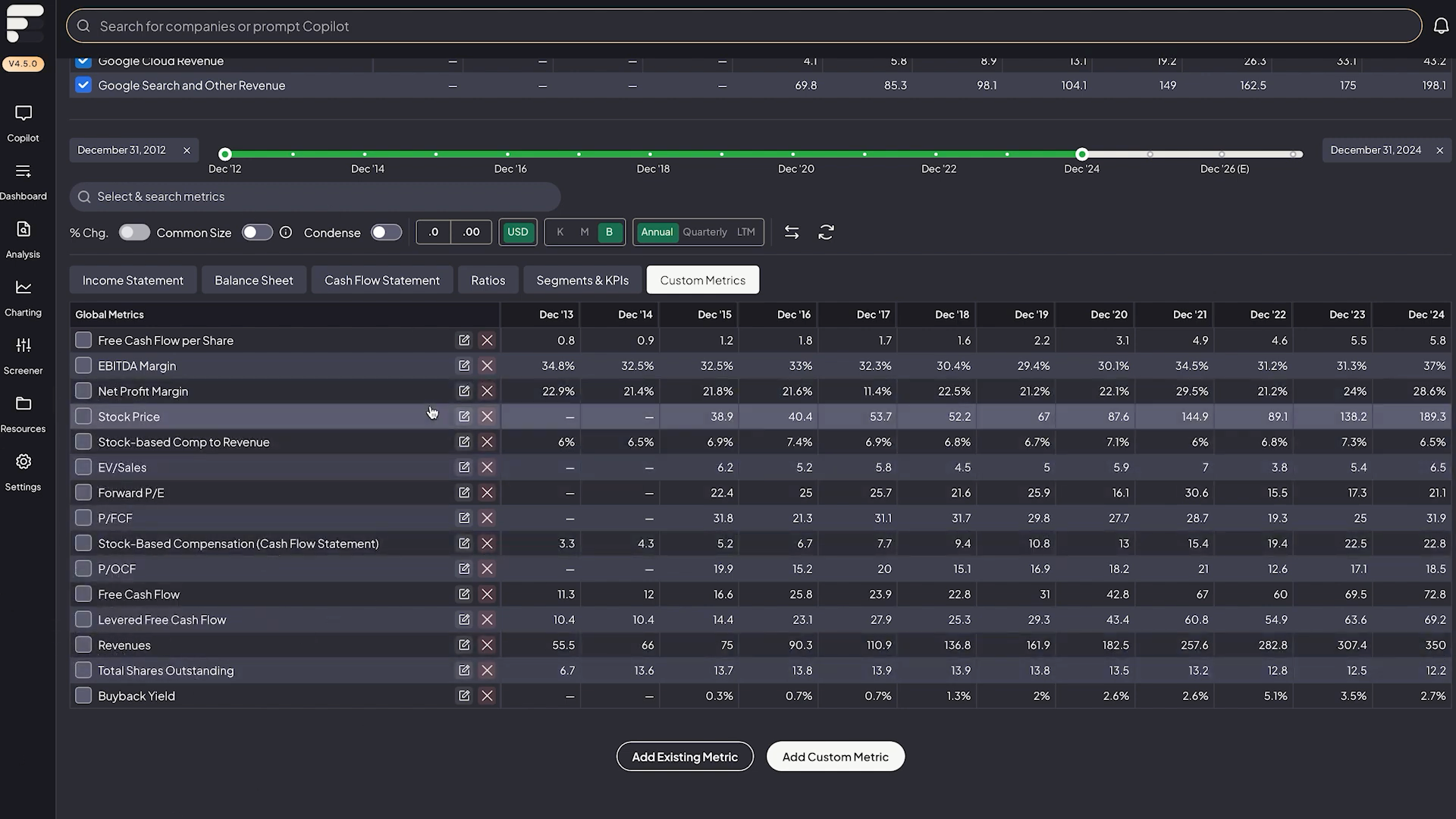This screenshot has height=819, width=1456.
Task: Open the Copilot sidebar icon
Action: click(24, 114)
